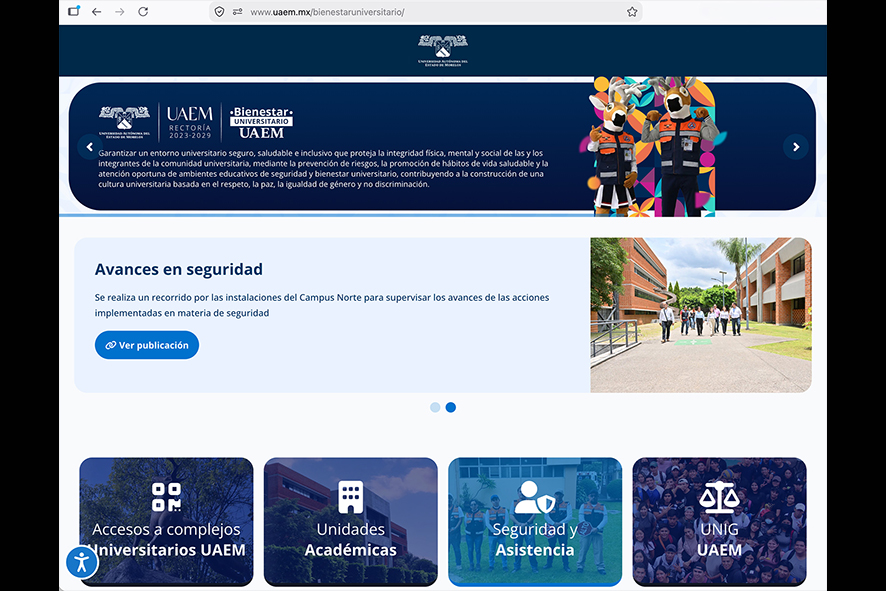
Task: Click the new tab icon at top left
Action: coord(74,11)
